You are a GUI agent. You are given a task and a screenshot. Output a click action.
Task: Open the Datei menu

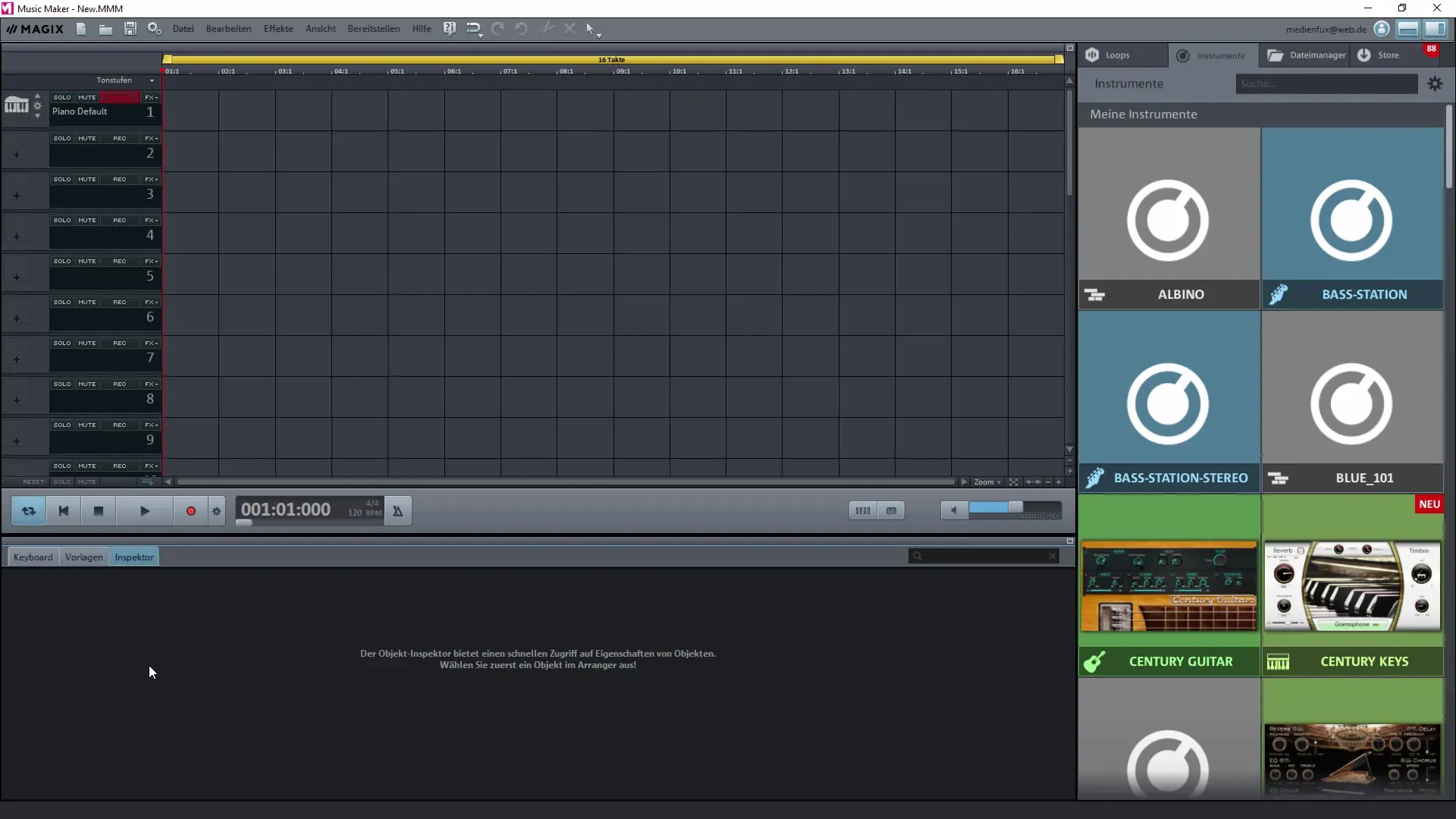point(183,29)
